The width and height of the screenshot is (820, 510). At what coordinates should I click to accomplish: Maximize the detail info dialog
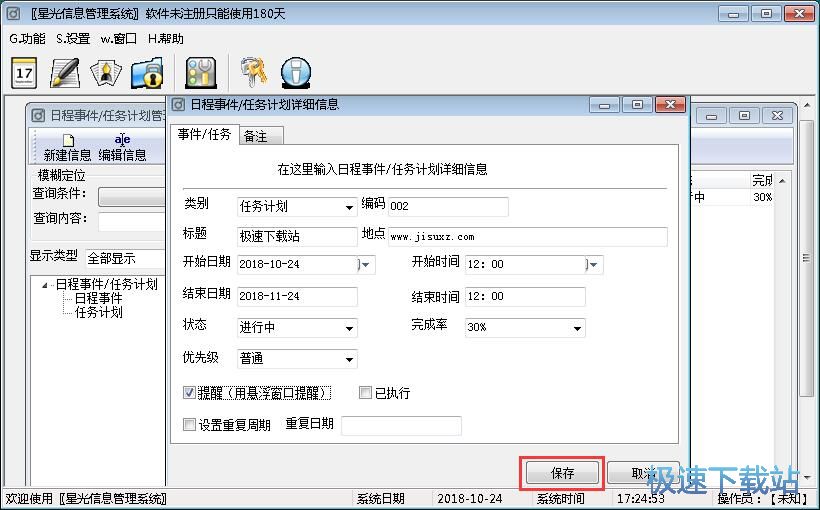point(637,105)
